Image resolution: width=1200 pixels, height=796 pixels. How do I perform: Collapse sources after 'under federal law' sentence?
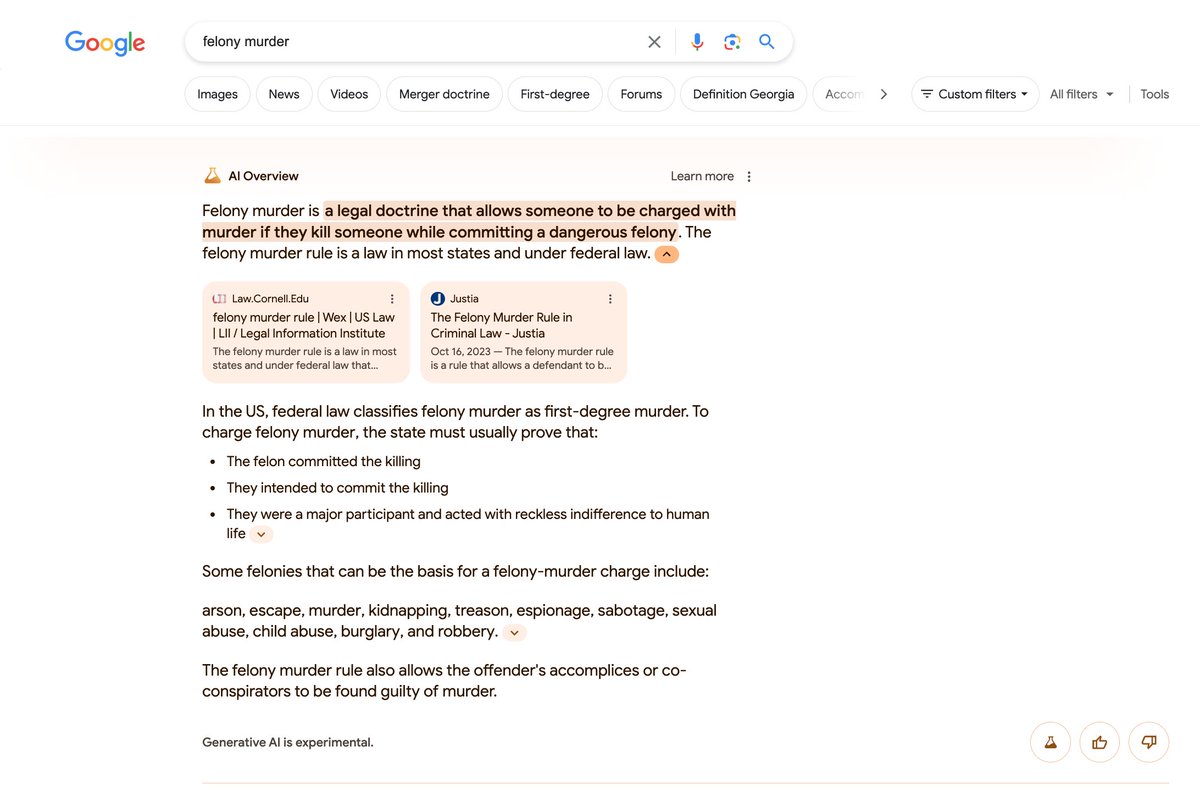(667, 254)
